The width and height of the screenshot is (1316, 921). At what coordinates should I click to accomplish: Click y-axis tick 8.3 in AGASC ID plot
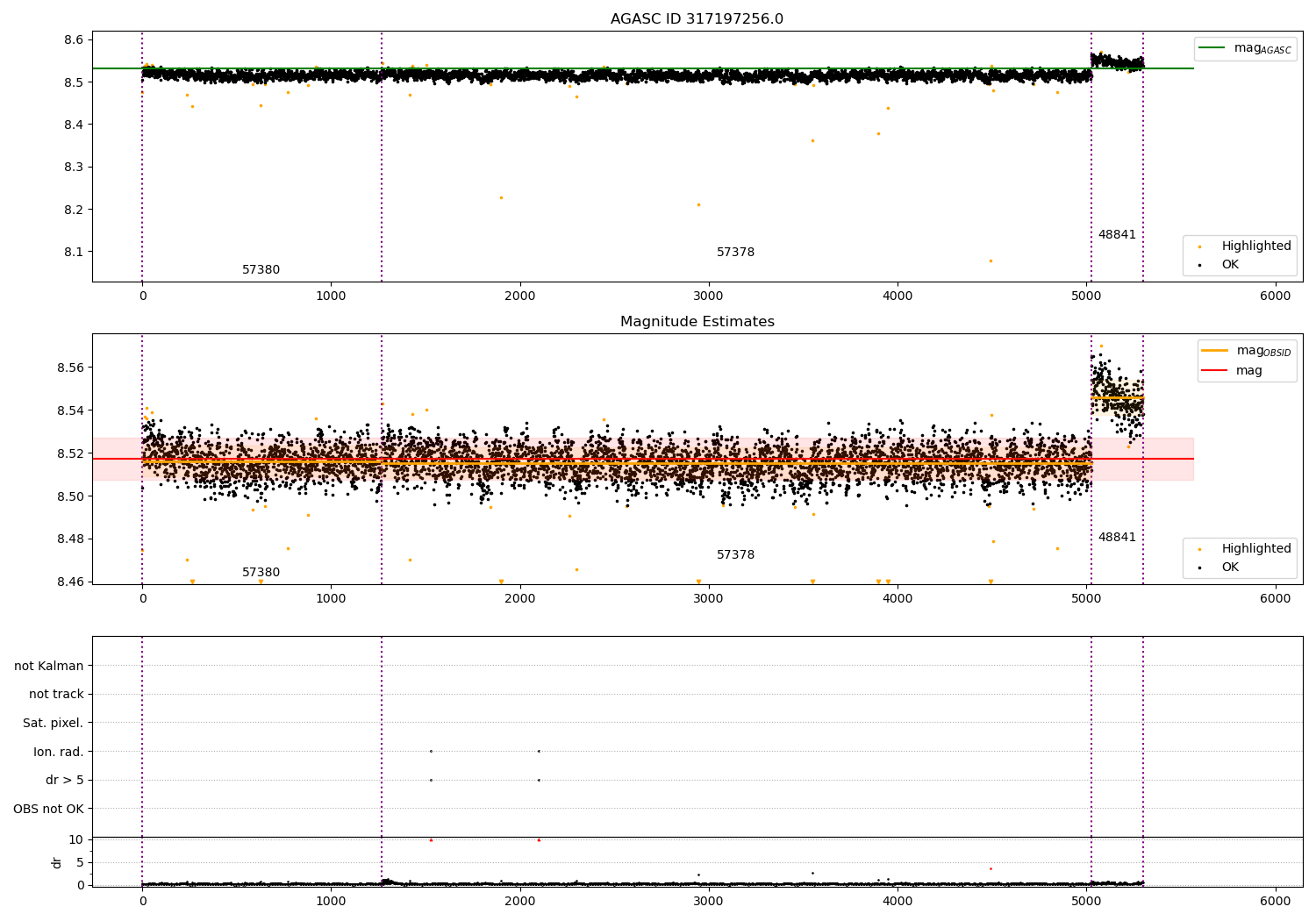(74, 168)
